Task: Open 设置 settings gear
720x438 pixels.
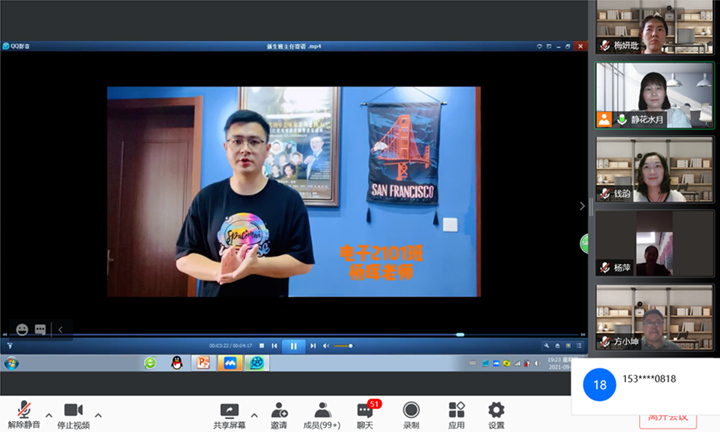Action: pos(496,410)
